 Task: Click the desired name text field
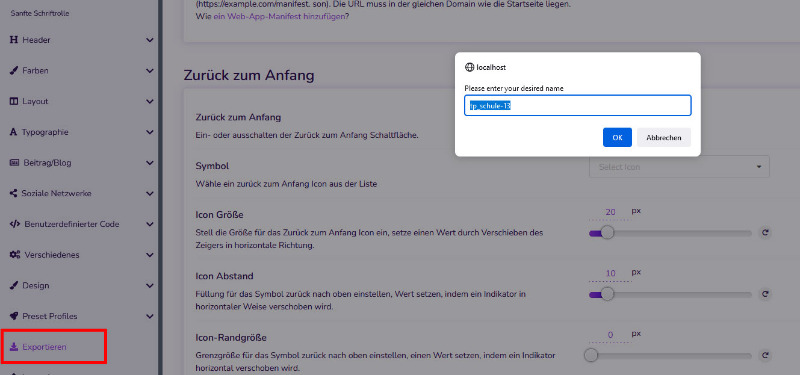(x=578, y=106)
